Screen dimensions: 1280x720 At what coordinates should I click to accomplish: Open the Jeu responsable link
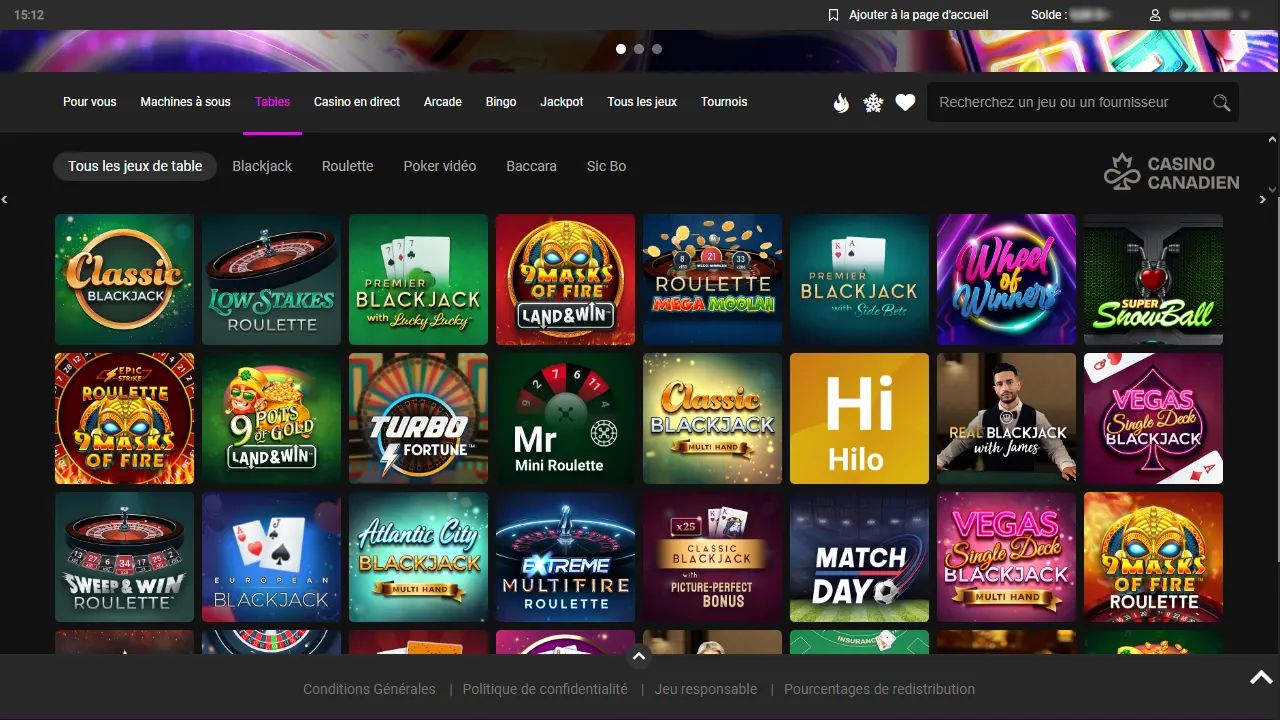click(x=706, y=689)
